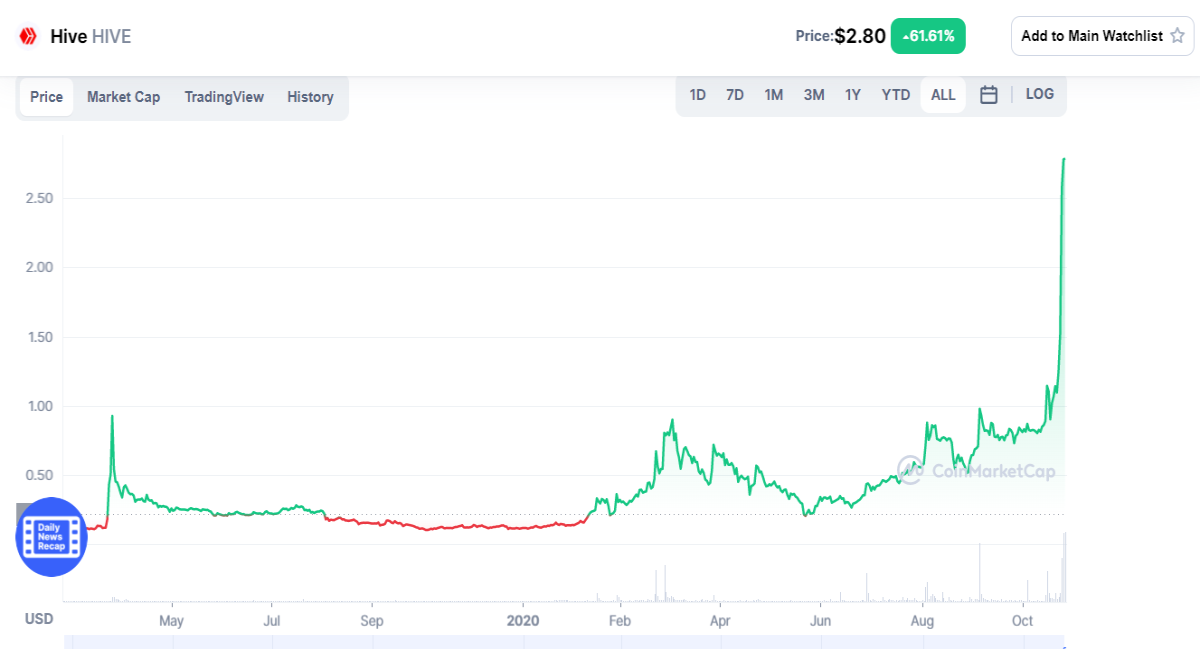Click the Jul x-axis label
The image size is (1200, 649).
(x=272, y=620)
